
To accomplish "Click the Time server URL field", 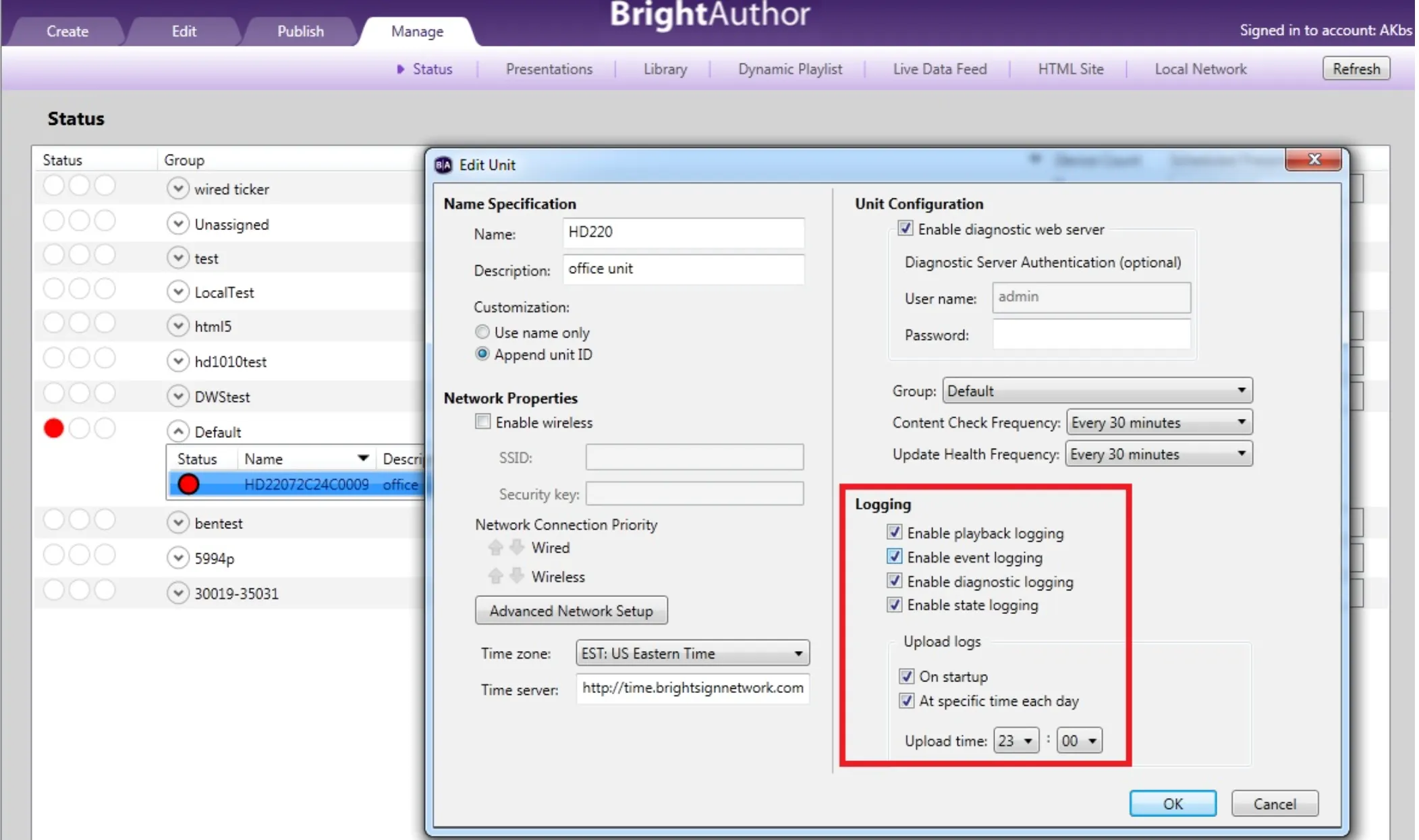I will [692, 688].
